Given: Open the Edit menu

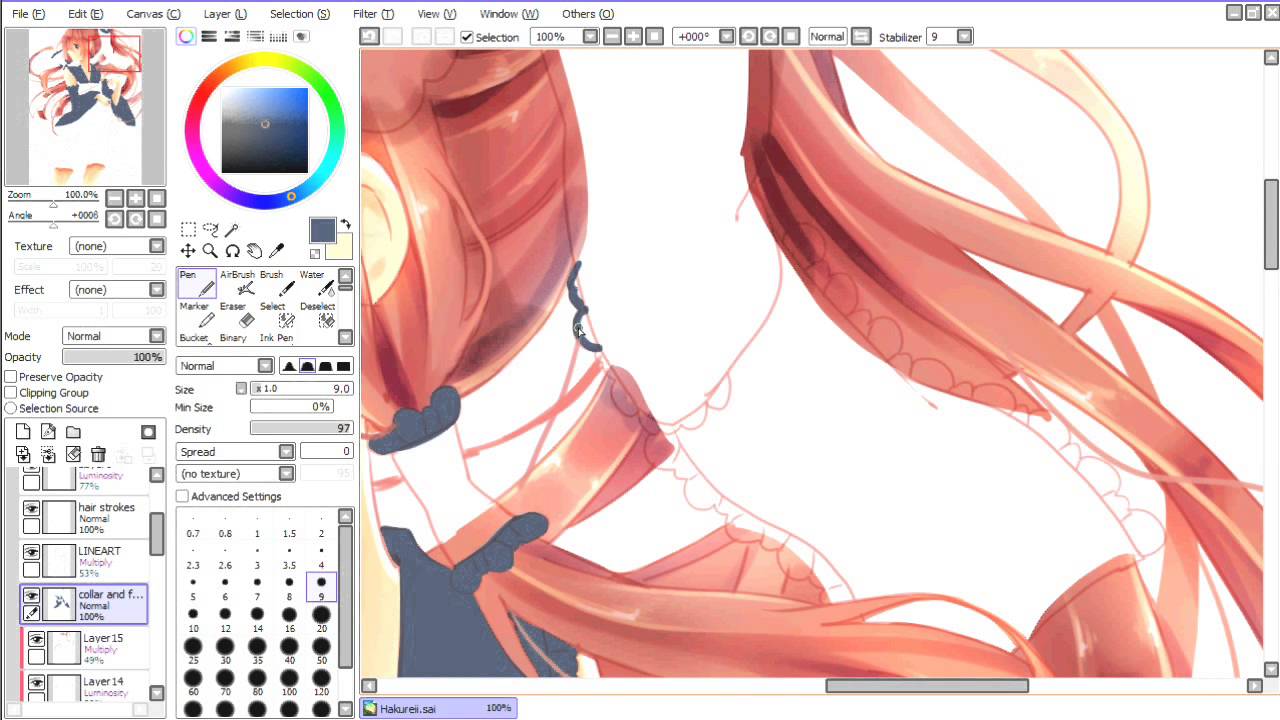Looking at the screenshot, I should pos(85,14).
